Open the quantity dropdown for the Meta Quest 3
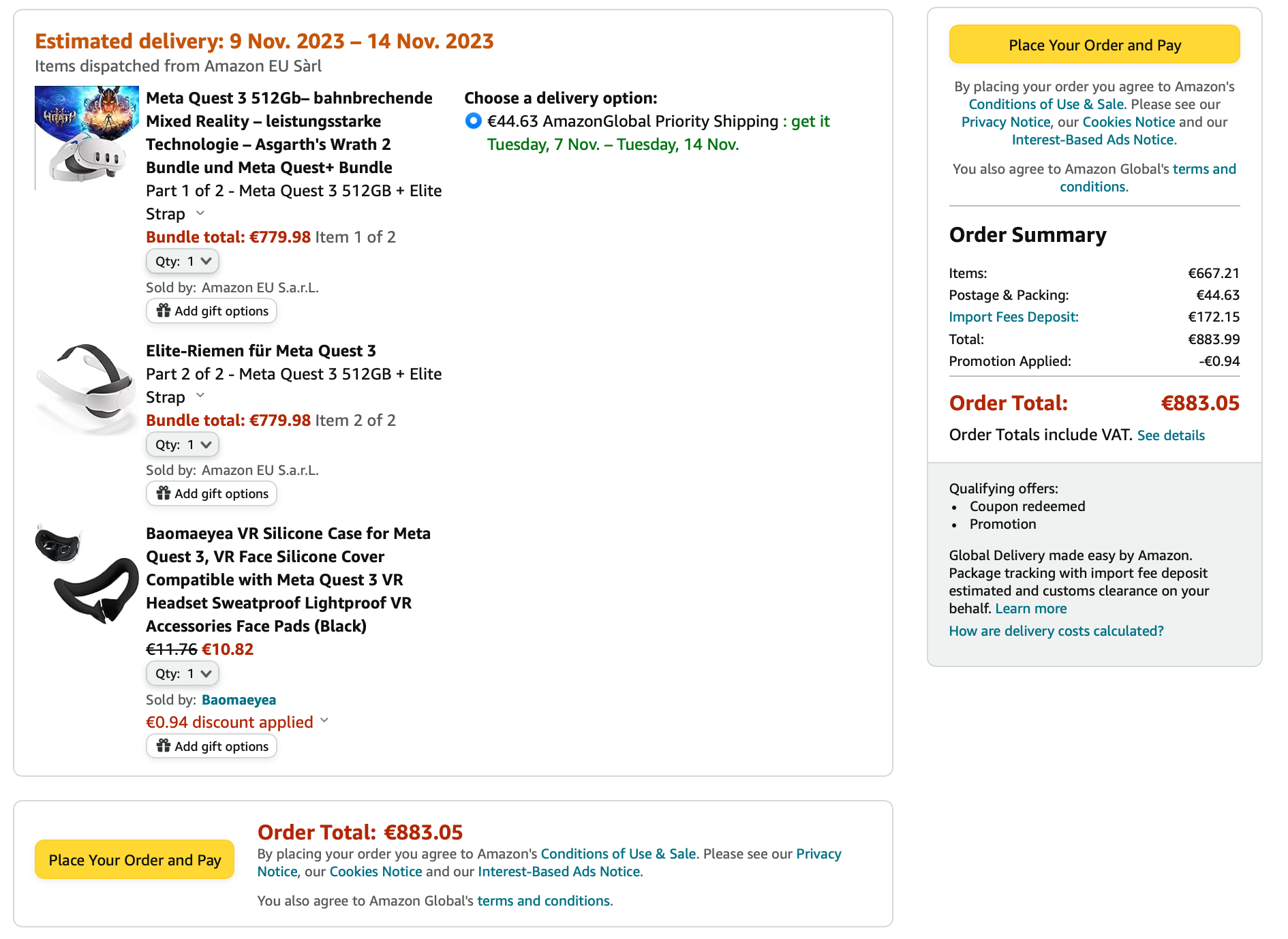 (182, 261)
